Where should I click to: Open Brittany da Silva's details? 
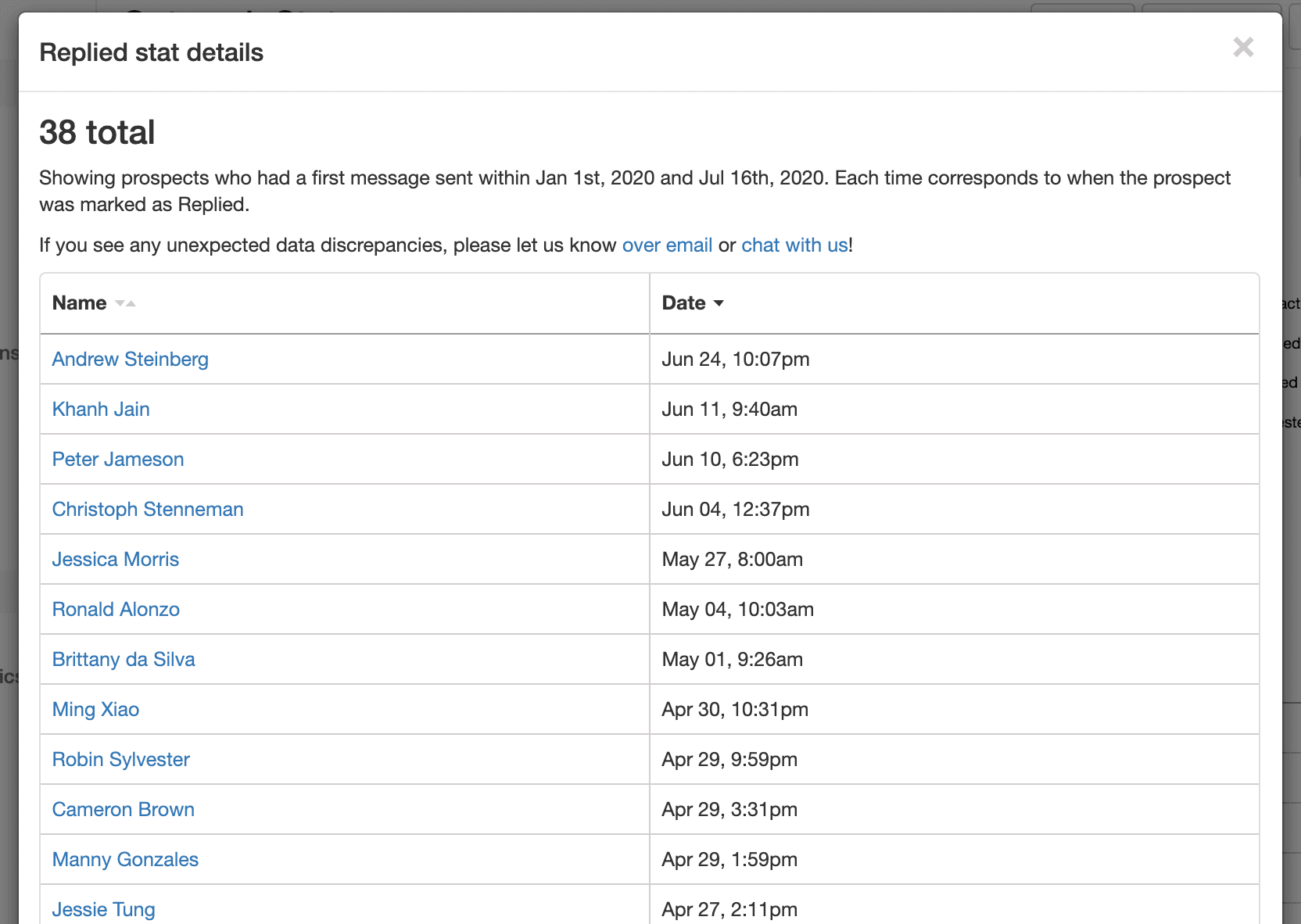[124, 659]
